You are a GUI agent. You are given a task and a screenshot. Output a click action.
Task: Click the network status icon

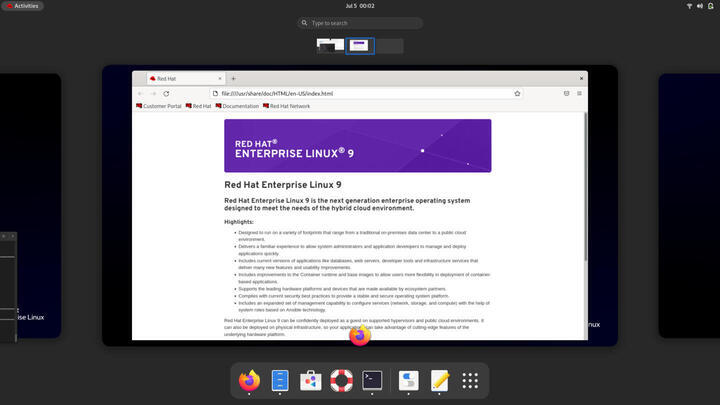coord(689,6)
